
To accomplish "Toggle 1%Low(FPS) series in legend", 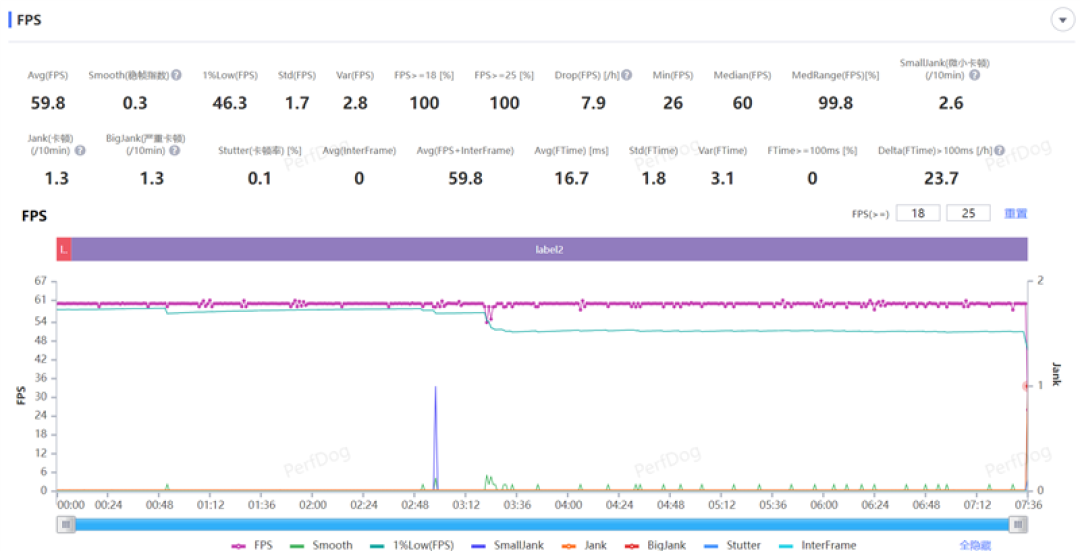I will [412, 545].
